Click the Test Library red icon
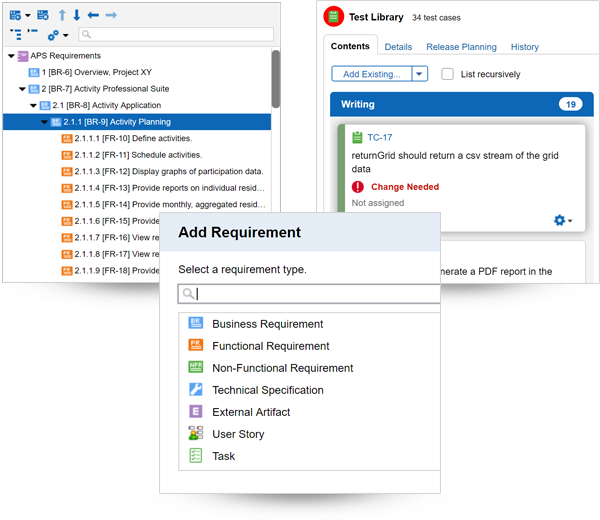Screen dimensions: 600x520 coord(333,16)
